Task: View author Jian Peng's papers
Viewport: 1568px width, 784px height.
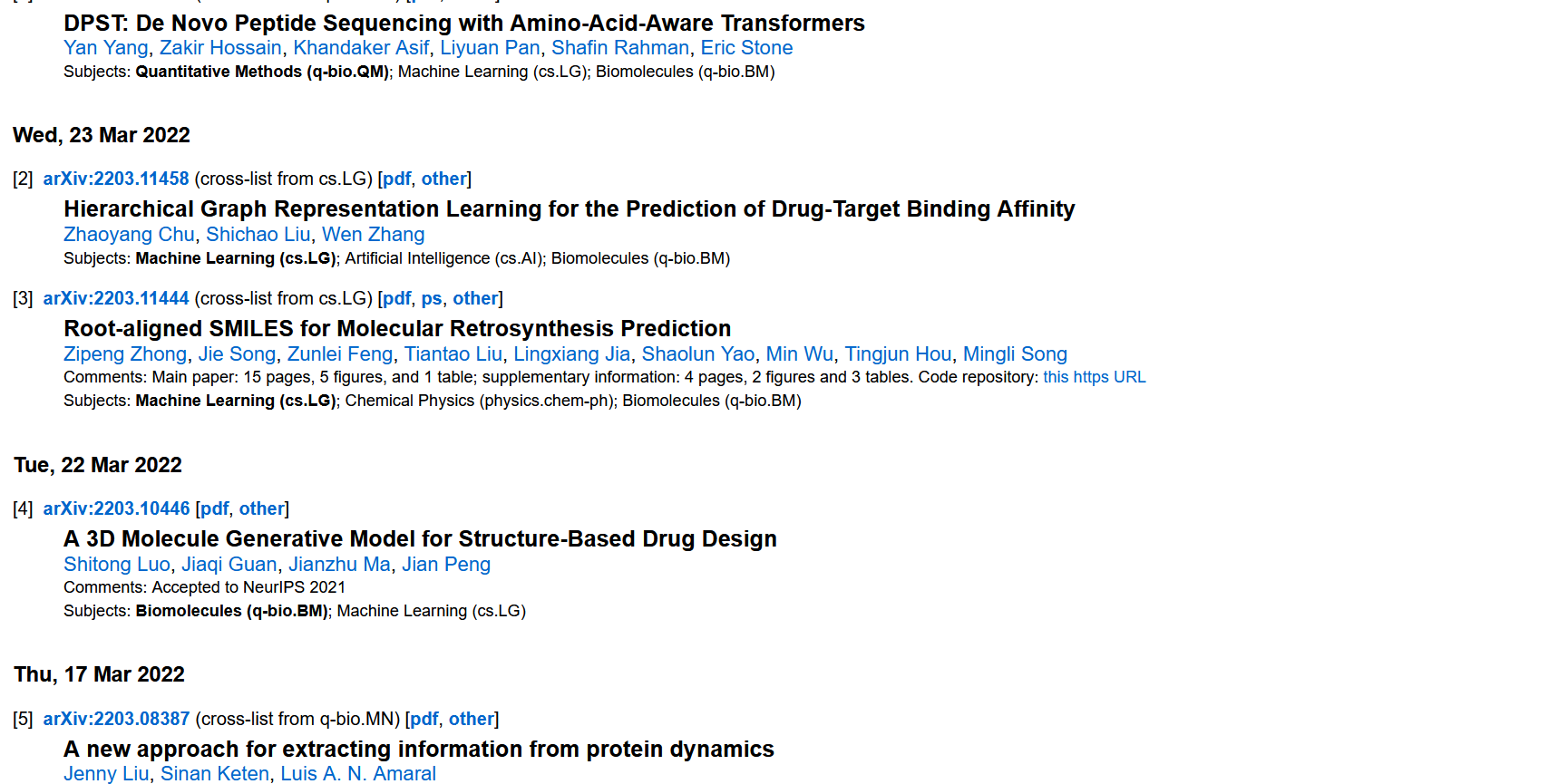Action: point(446,565)
